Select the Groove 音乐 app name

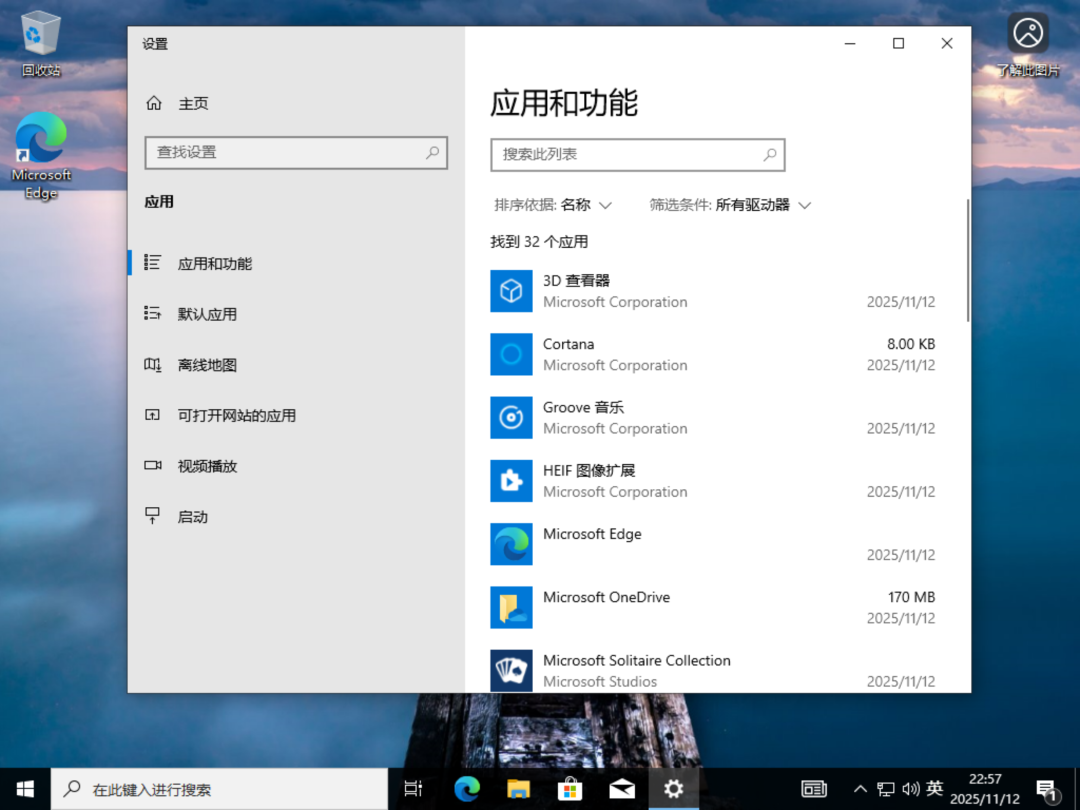[x=583, y=407]
